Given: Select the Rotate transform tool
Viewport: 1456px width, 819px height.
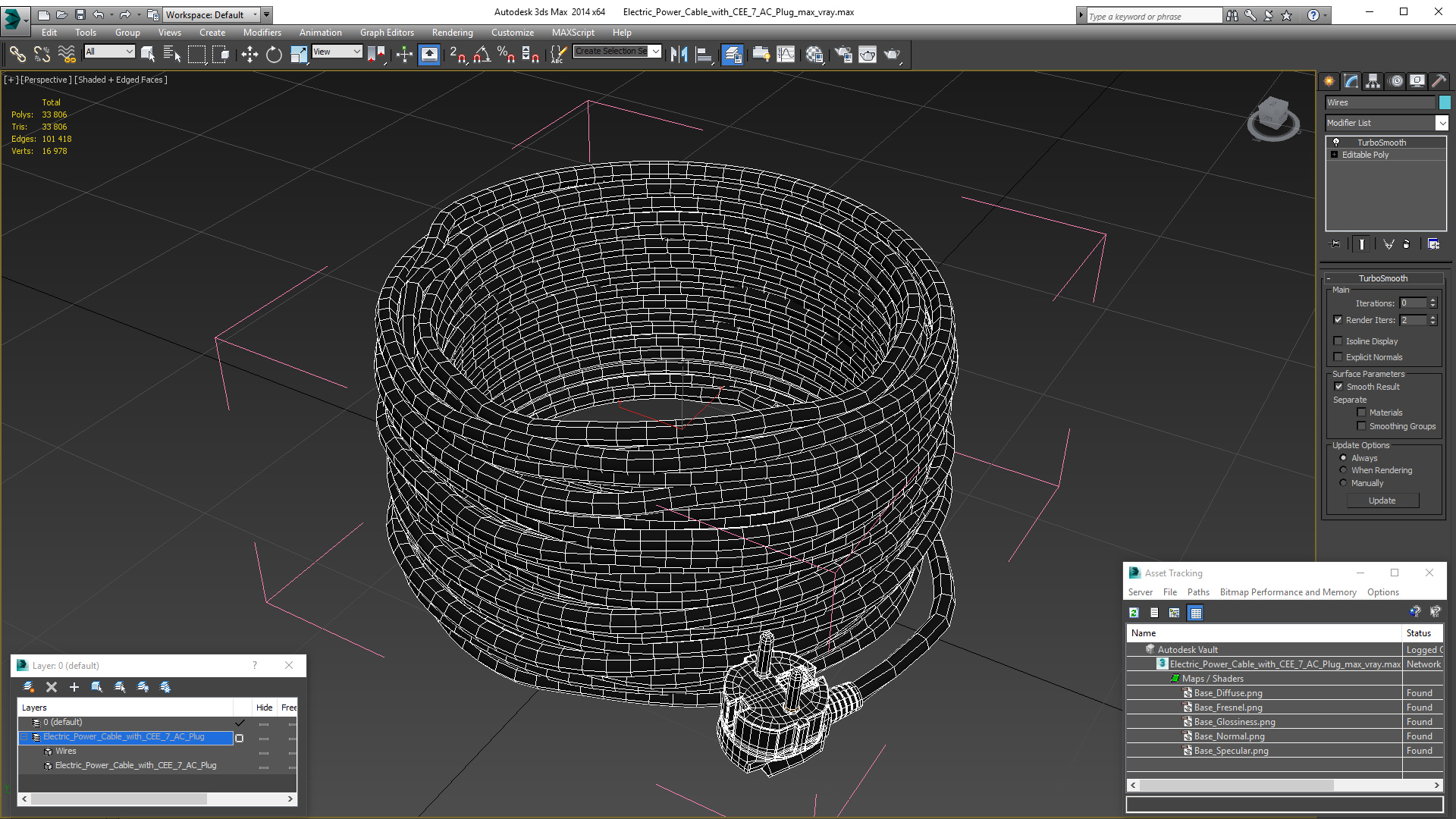Looking at the screenshot, I should coord(274,54).
